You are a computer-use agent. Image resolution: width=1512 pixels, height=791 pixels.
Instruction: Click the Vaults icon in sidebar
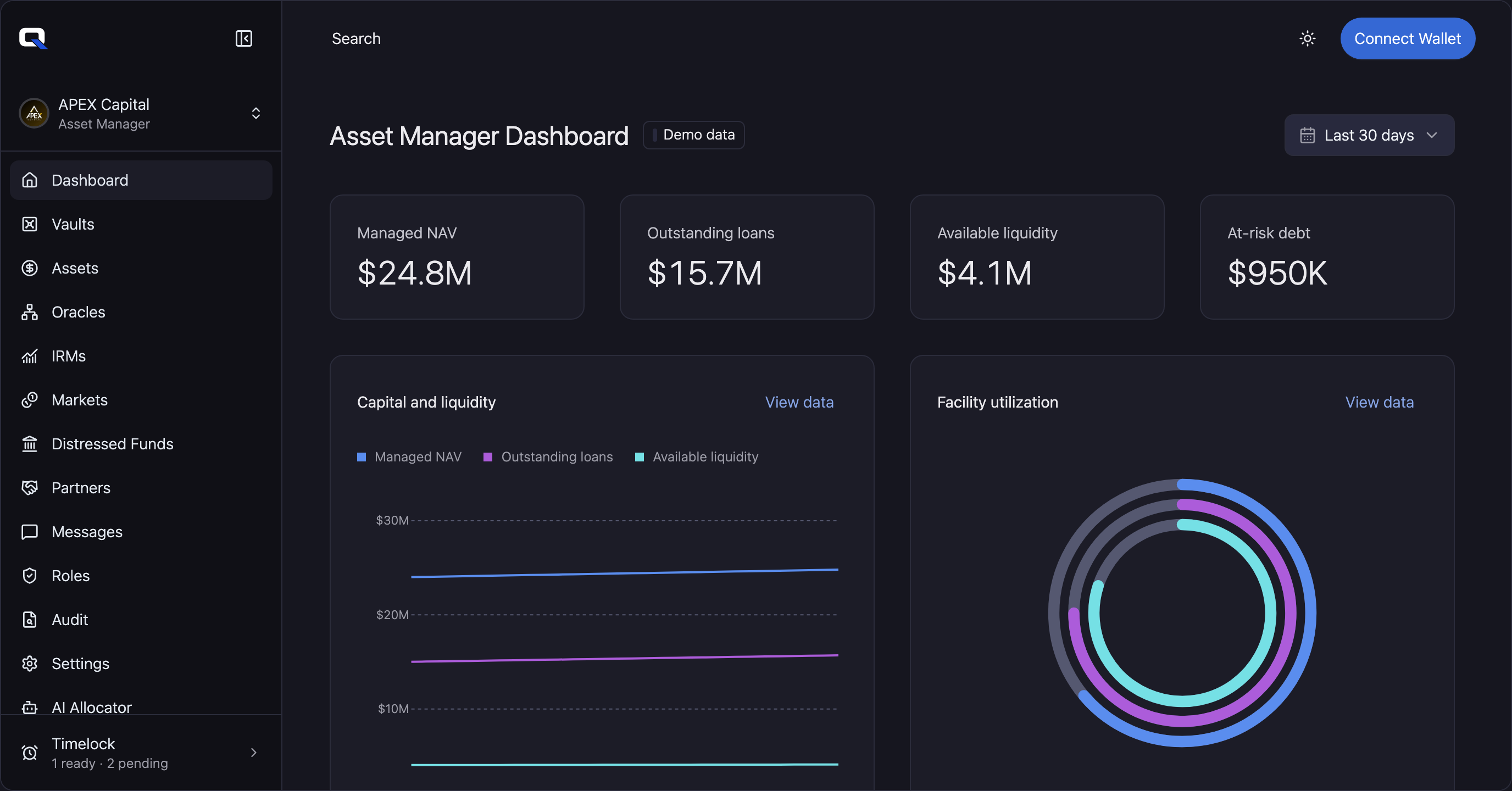pyautogui.click(x=30, y=224)
